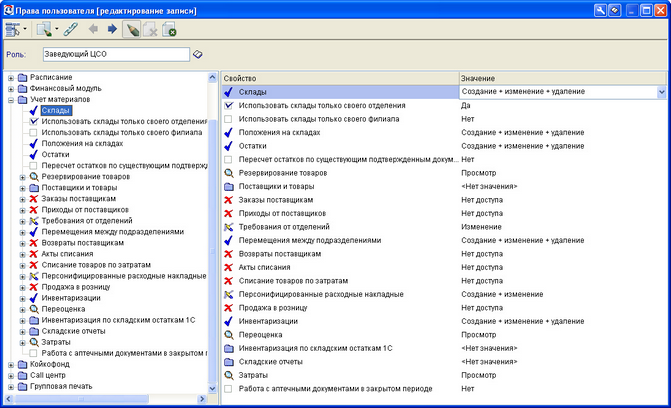The height and width of the screenshot is (408, 671).
Task: Click red cross icon of Продажа в розницу in grid
Action: 229,308
